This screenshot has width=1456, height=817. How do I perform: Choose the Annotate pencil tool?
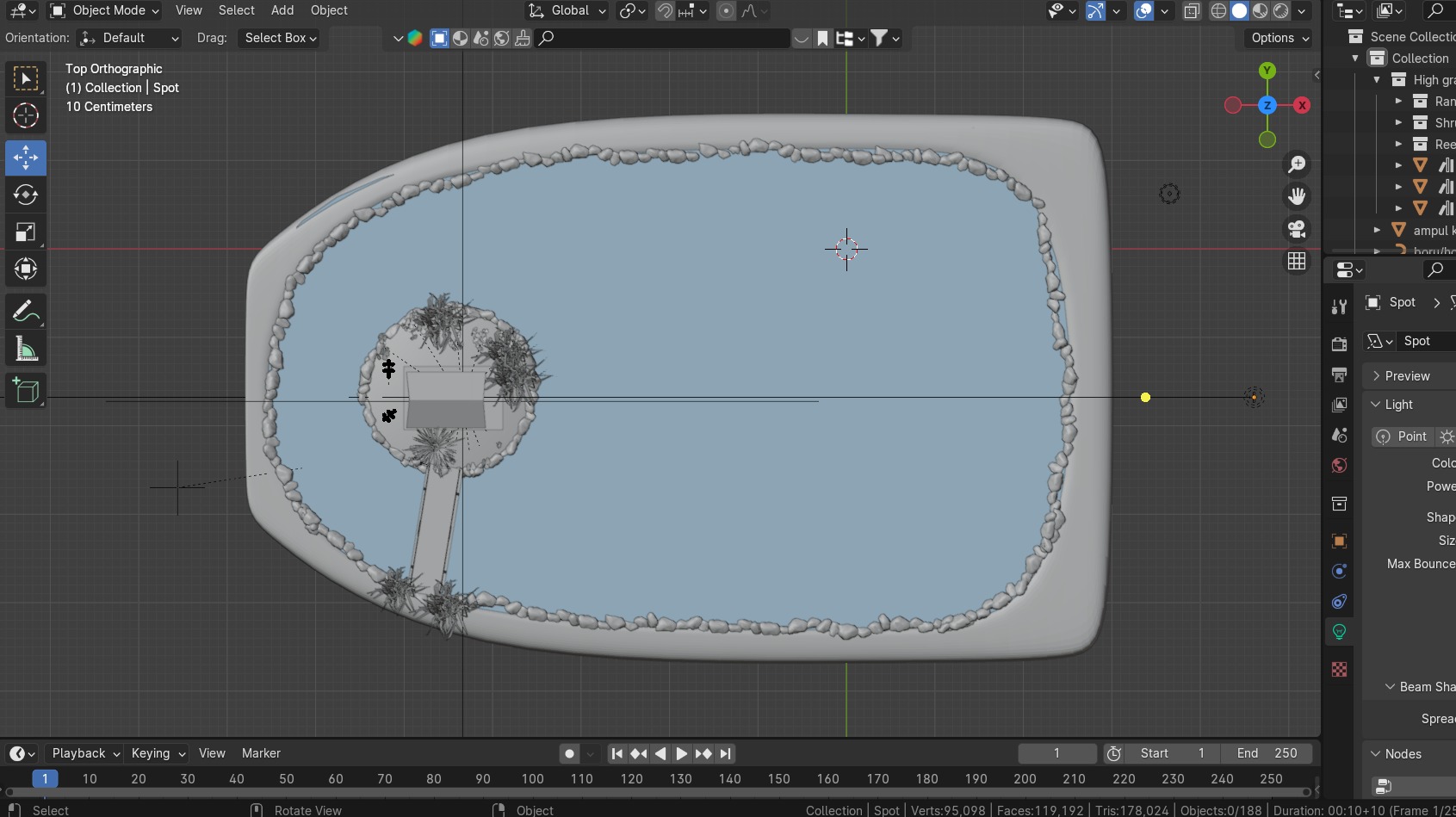[x=26, y=311]
